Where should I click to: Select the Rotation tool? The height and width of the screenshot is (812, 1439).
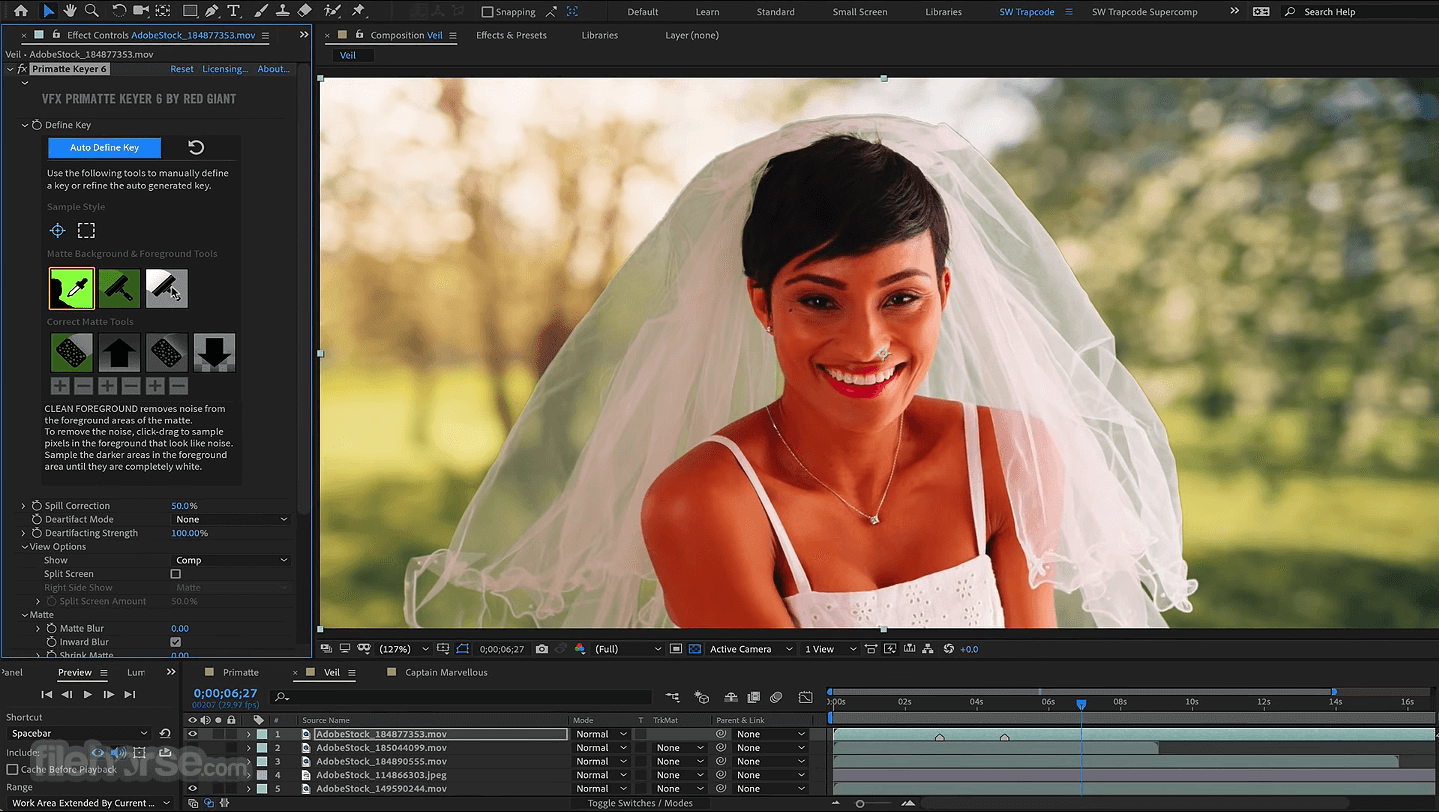(119, 11)
